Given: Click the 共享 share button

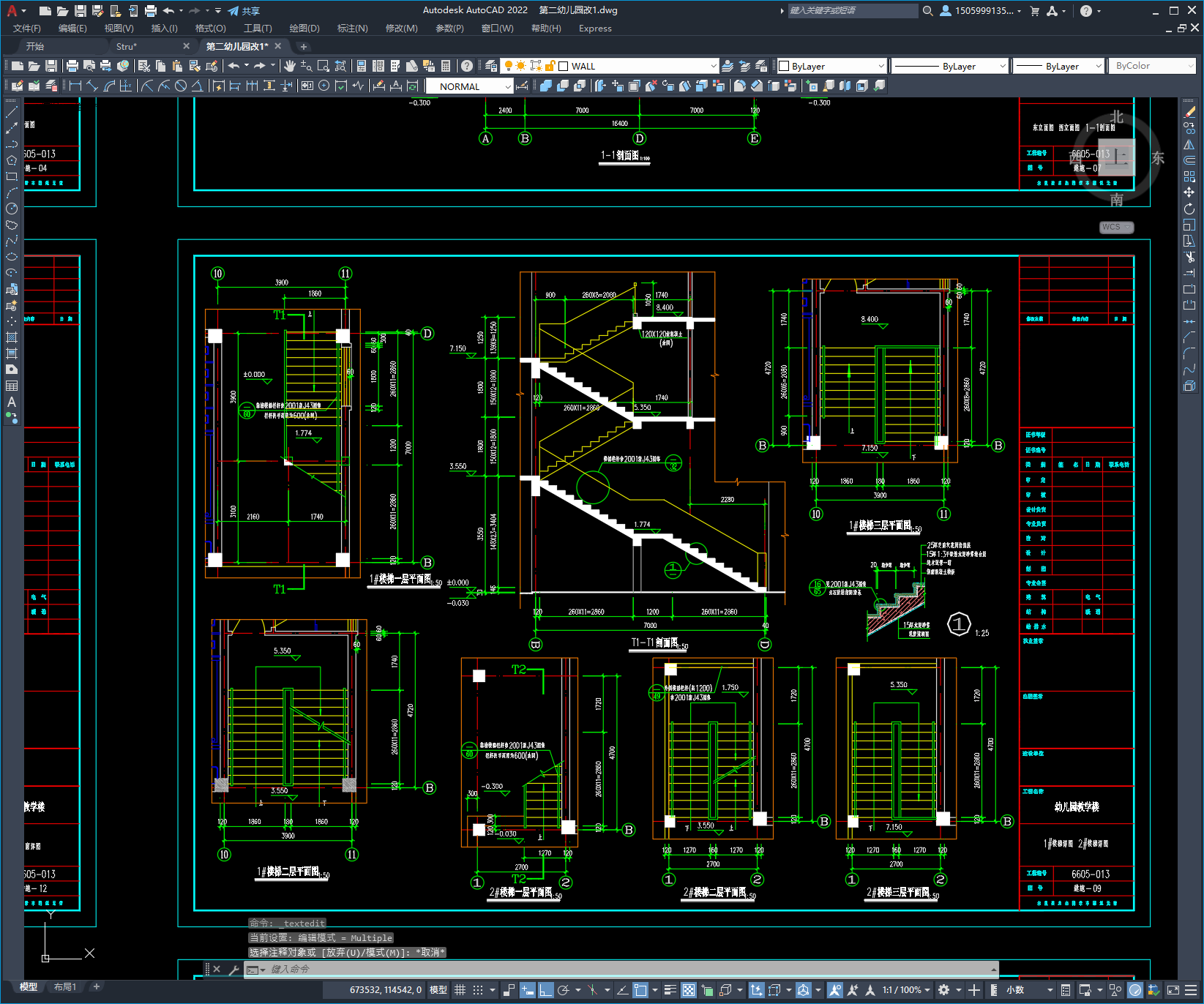Looking at the screenshot, I should pos(244,11).
